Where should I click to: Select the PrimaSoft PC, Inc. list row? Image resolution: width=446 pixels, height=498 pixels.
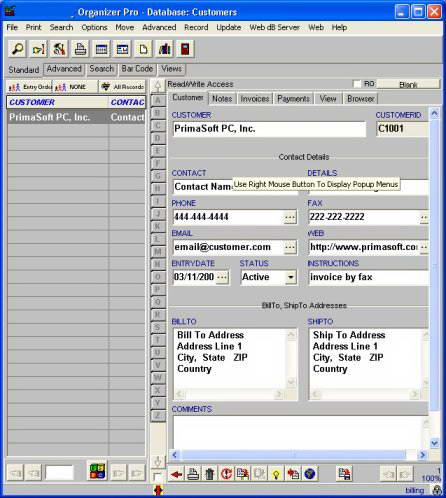click(76, 117)
